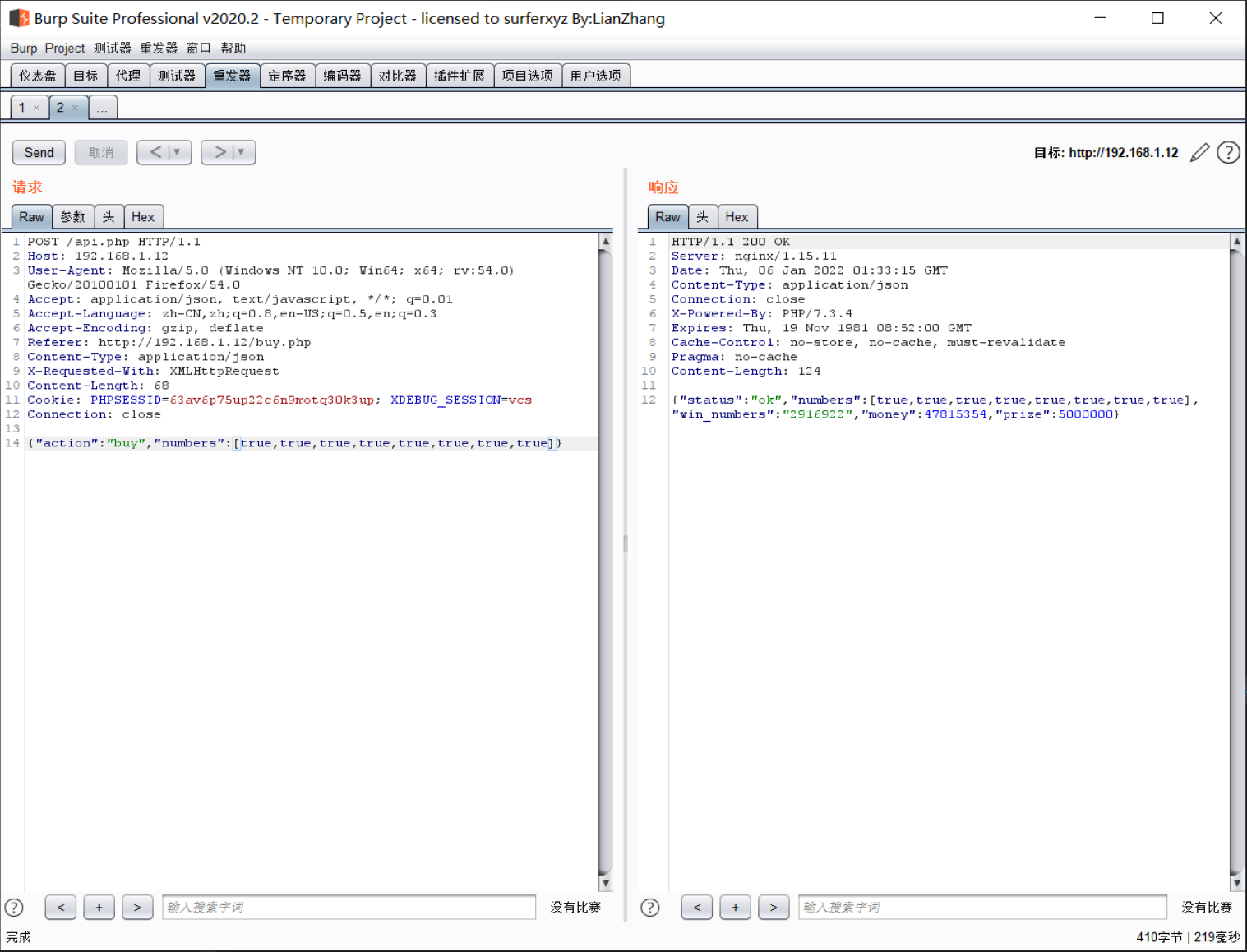Open forward history dropdown arrow
Image resolution: width=1247 pixels, height=952 pixels.
tap(241, 152)
